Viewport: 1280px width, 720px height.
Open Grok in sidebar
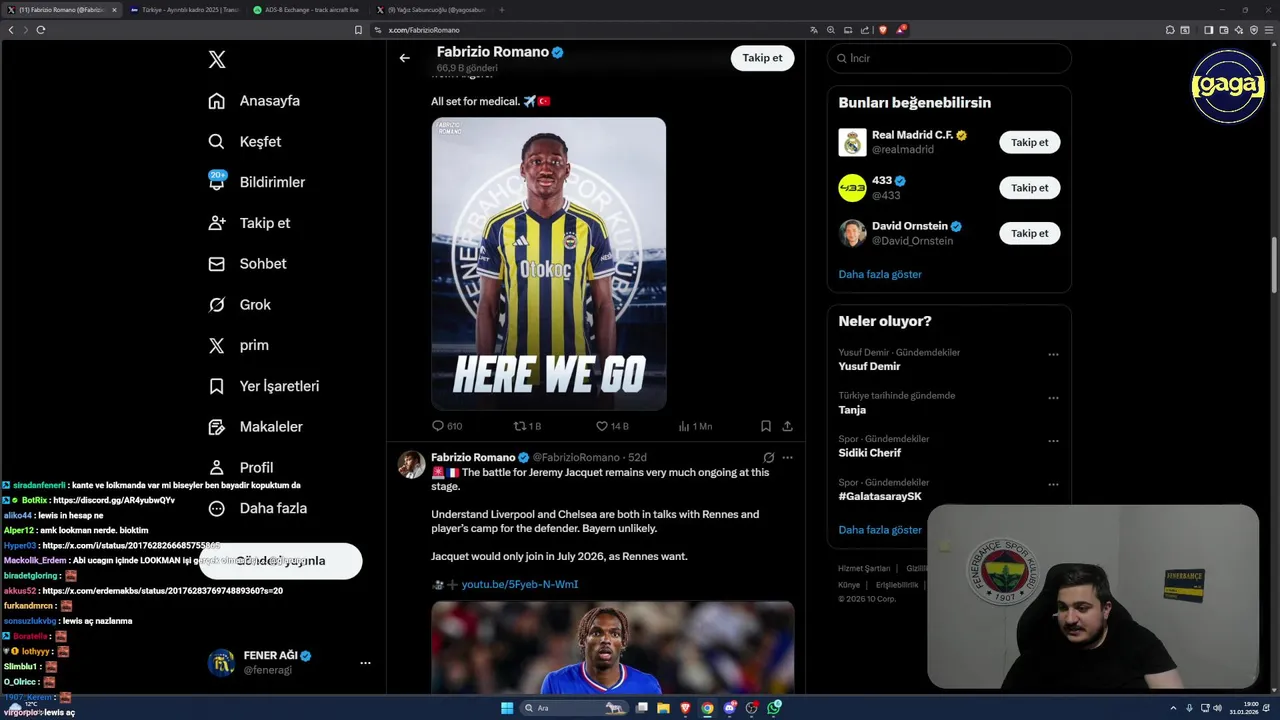[x=217, y=305]
